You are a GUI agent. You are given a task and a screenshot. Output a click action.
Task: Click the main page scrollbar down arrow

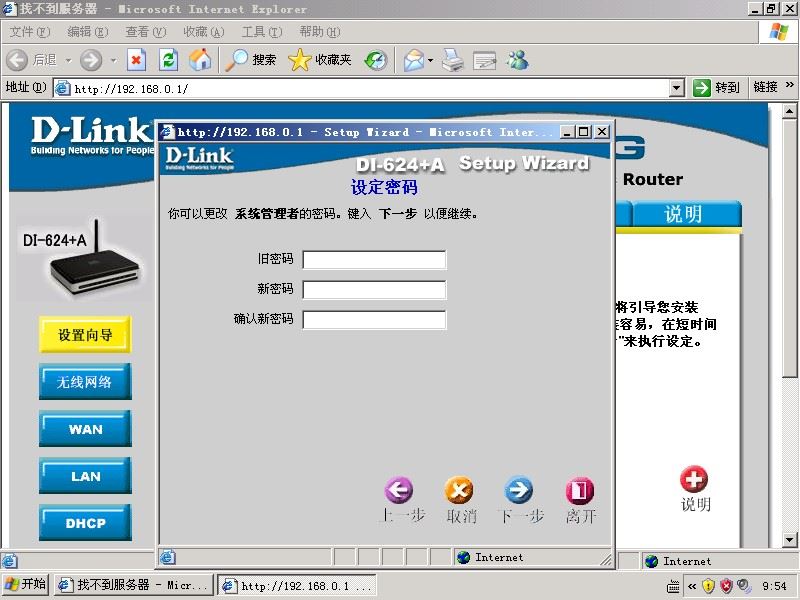[x=789, y=540]
